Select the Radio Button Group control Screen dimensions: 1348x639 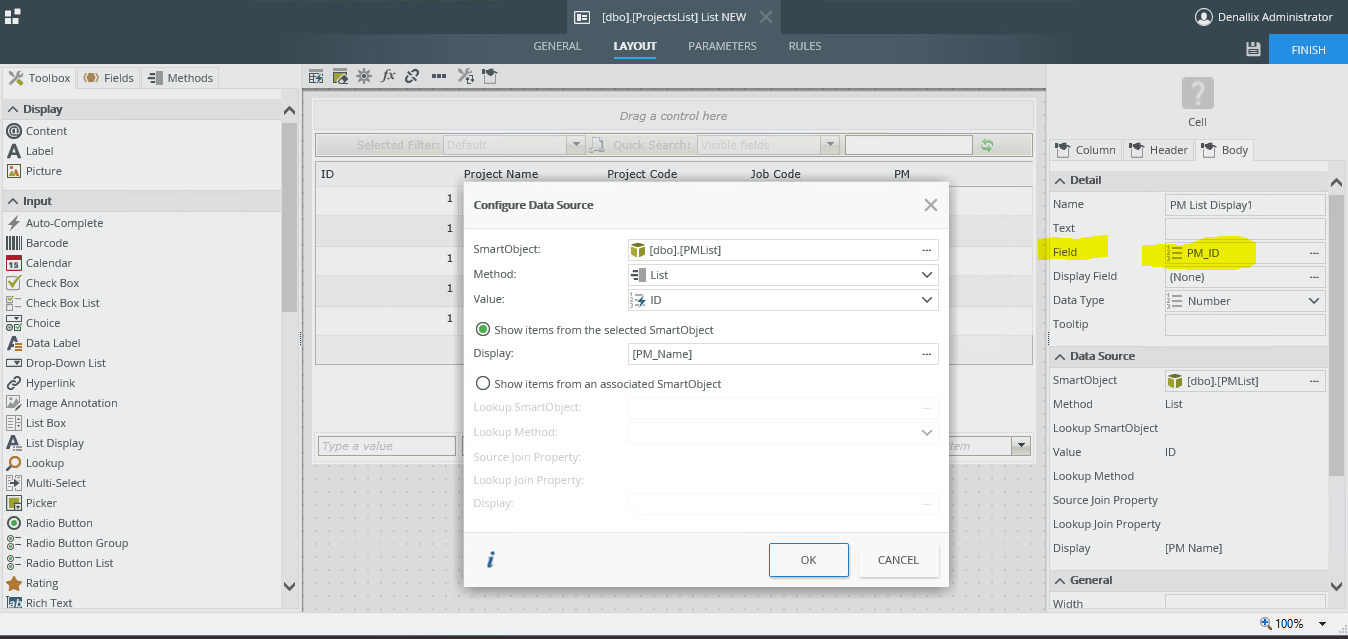tap(67, 543)
